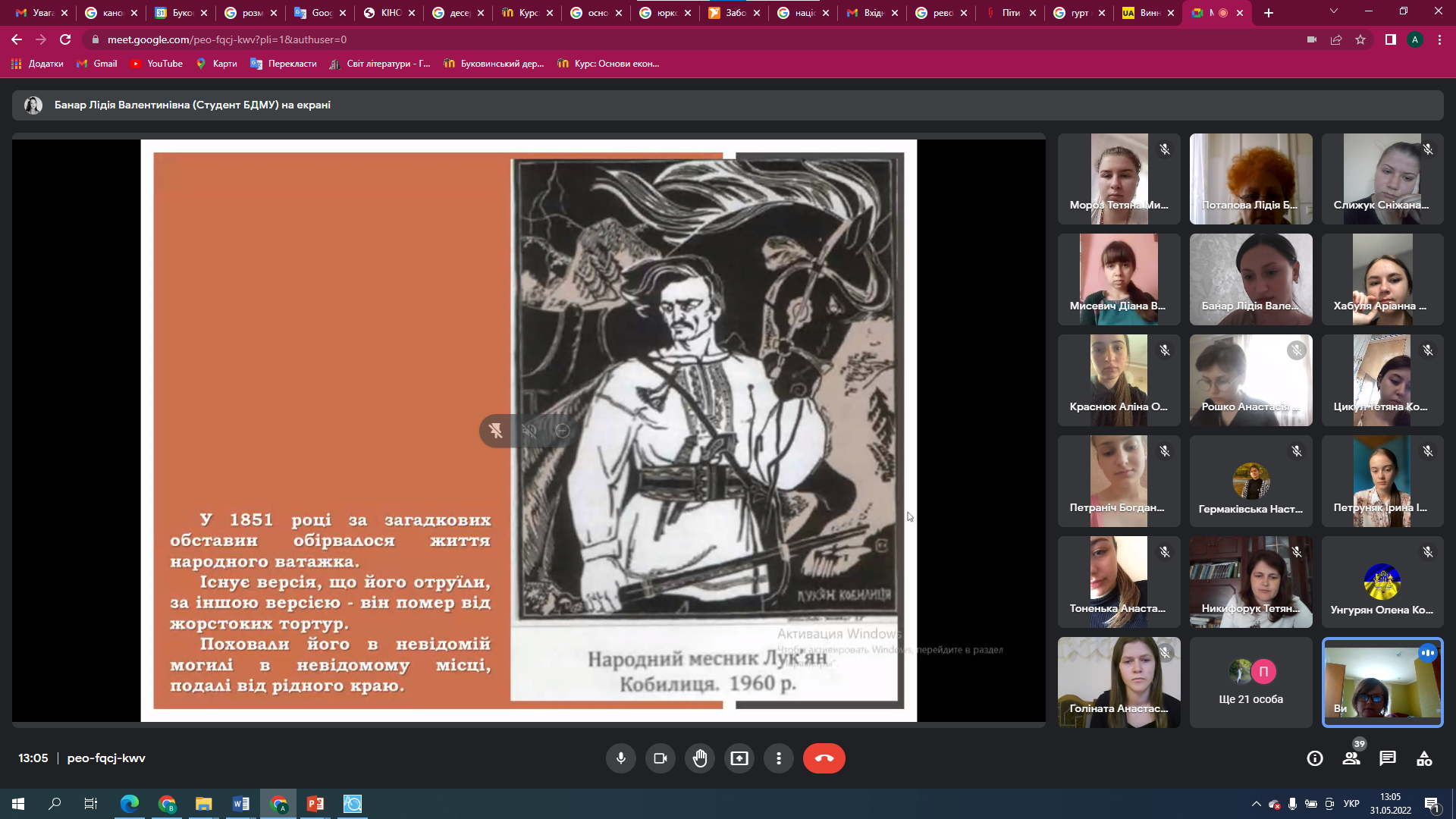The width and height of the screenshot is (1456, 819).
Task: Leave the call with red hang-up button
Action: tap(824, 758)
